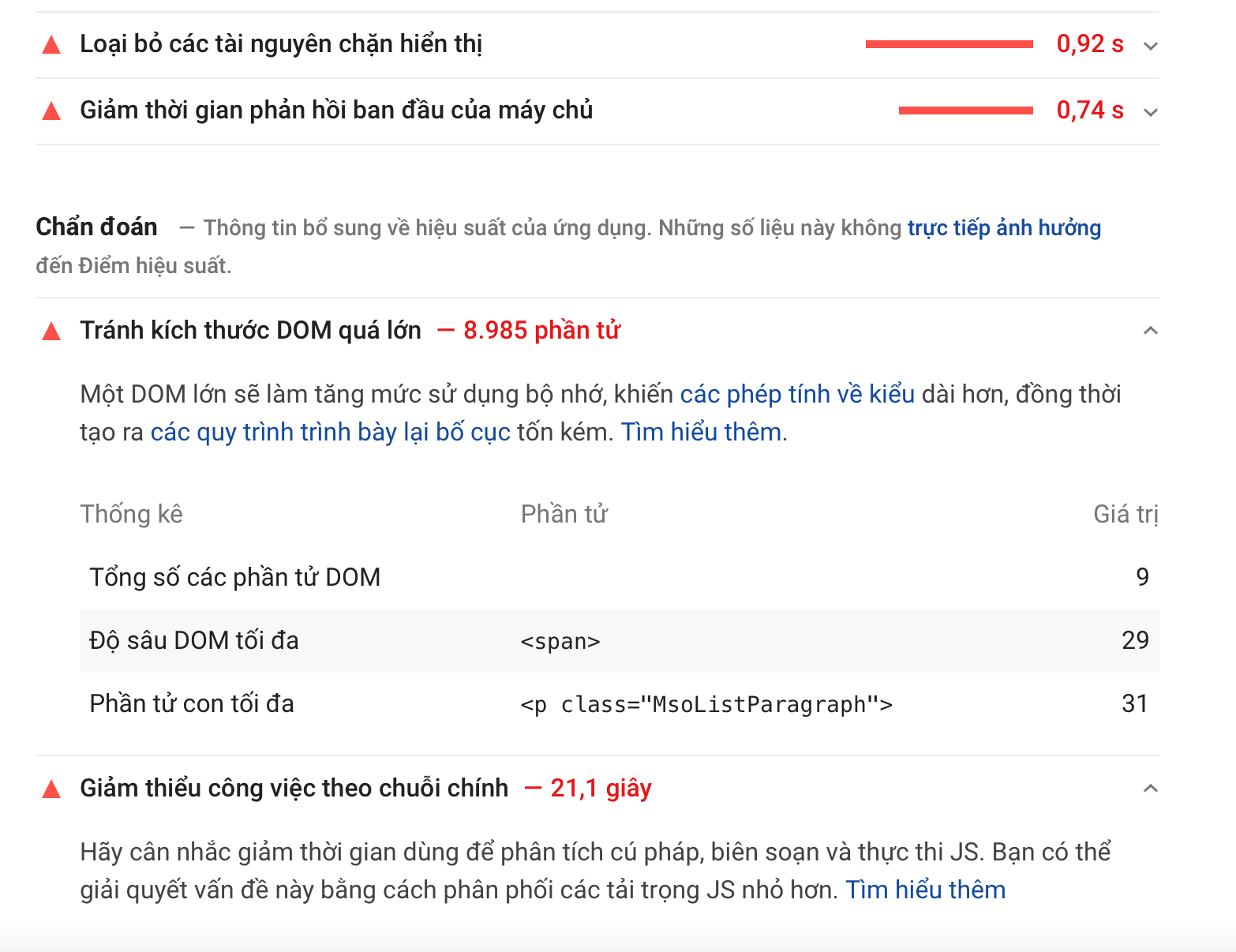Expand the 0,74 s server response audit
Image resolution: width=1236 pixels, height=952 pixels.
coord(1150,112)
